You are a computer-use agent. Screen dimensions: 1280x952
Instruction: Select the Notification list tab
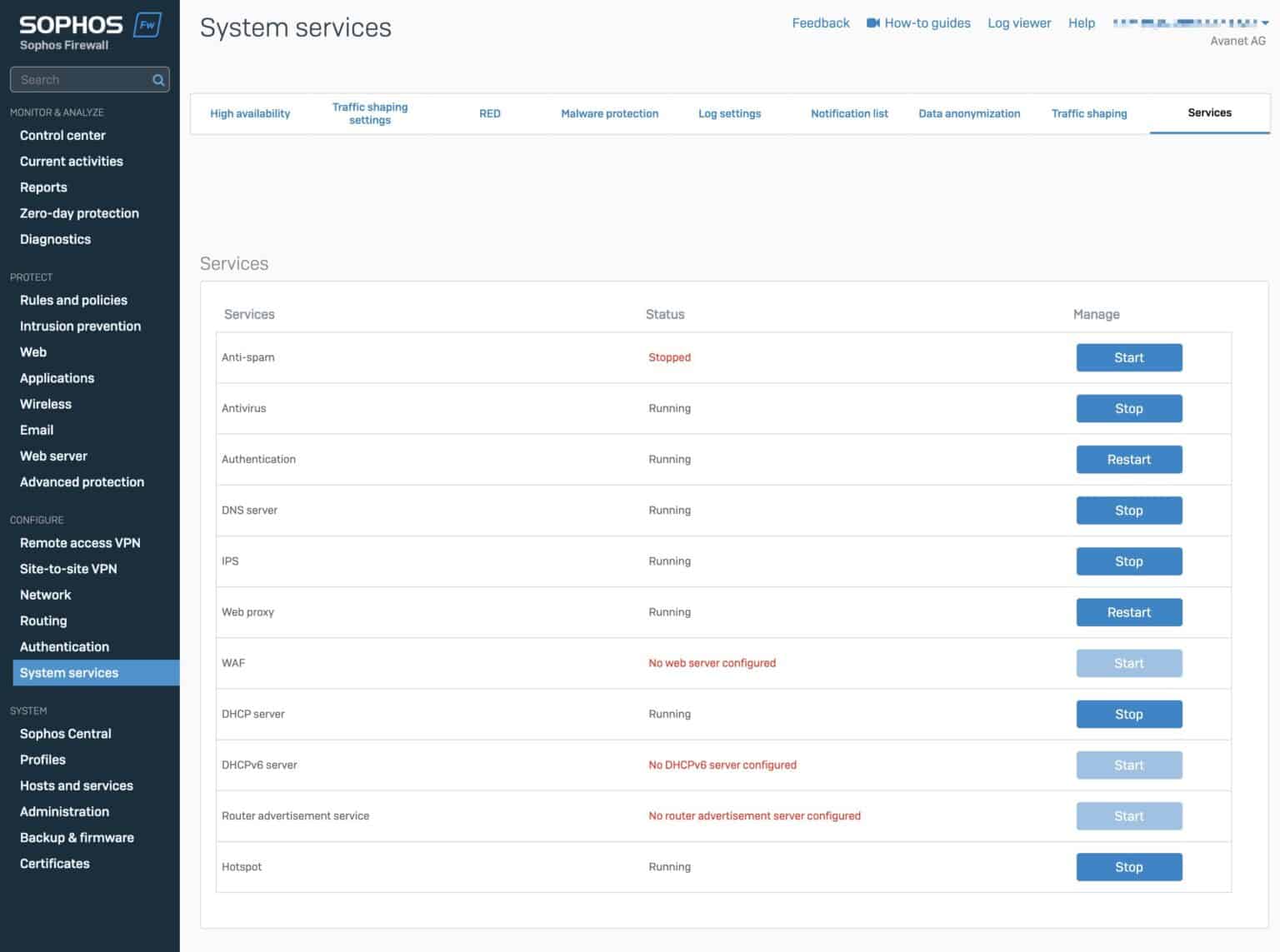click(x=849, y=113)
